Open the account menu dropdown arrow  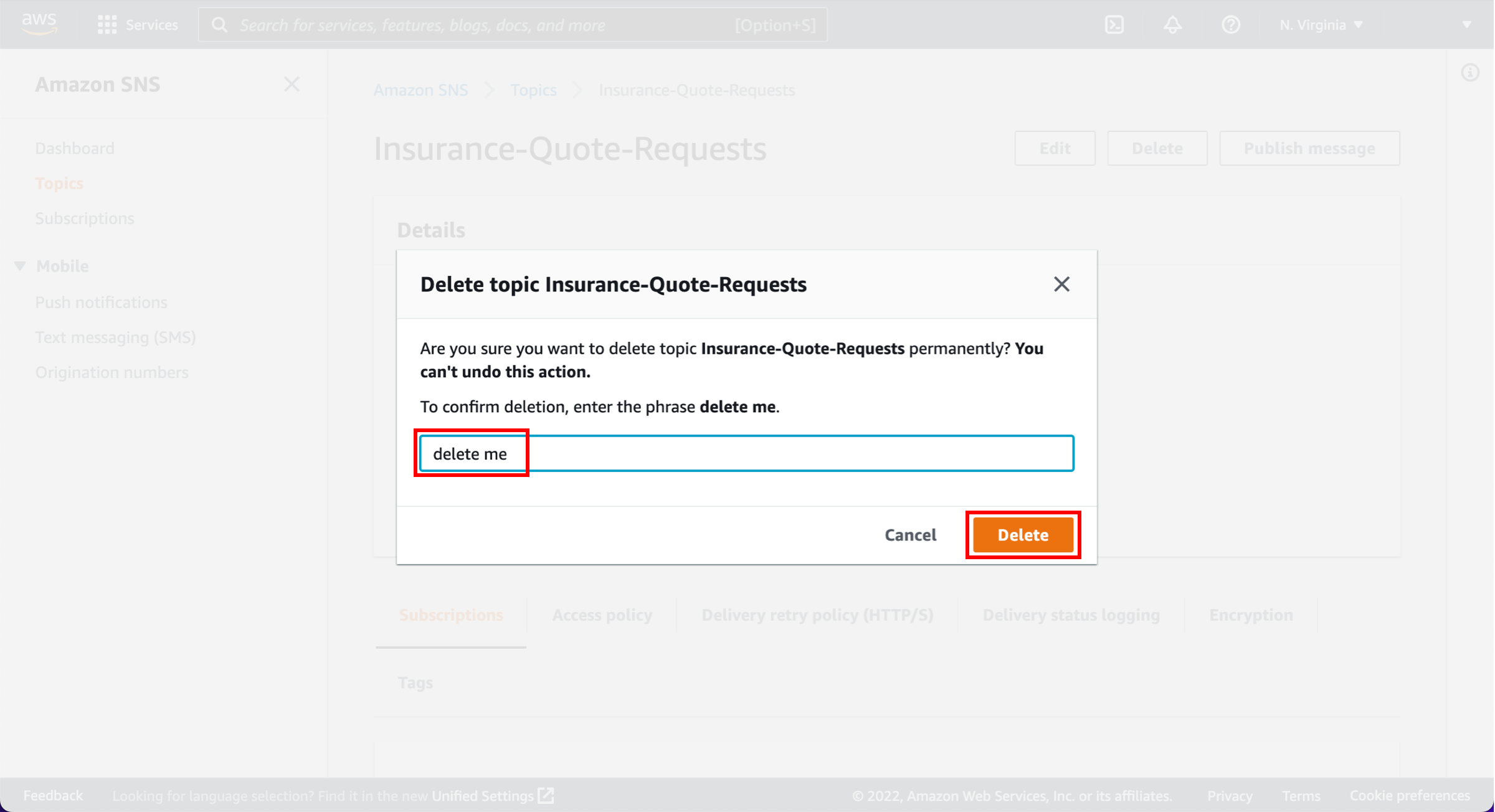tap(1467, 25)
